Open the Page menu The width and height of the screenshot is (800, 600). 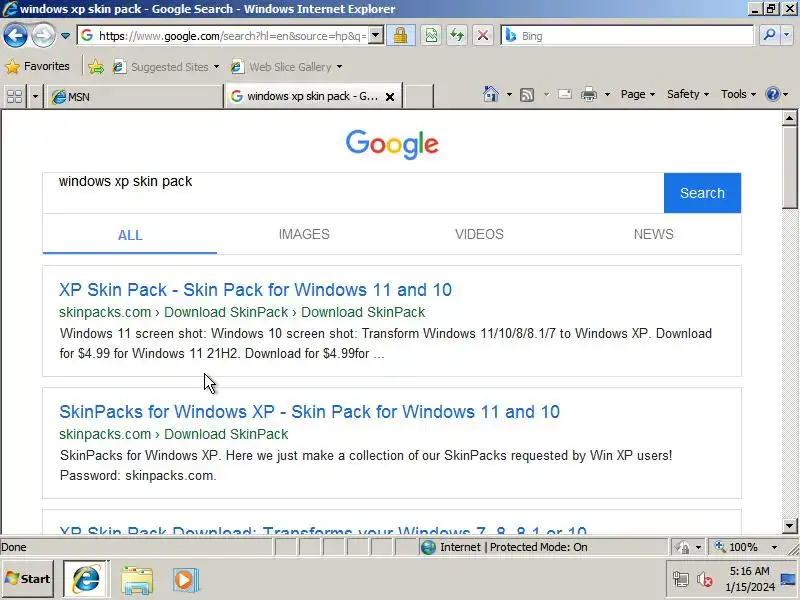click(x=638, y=94)
